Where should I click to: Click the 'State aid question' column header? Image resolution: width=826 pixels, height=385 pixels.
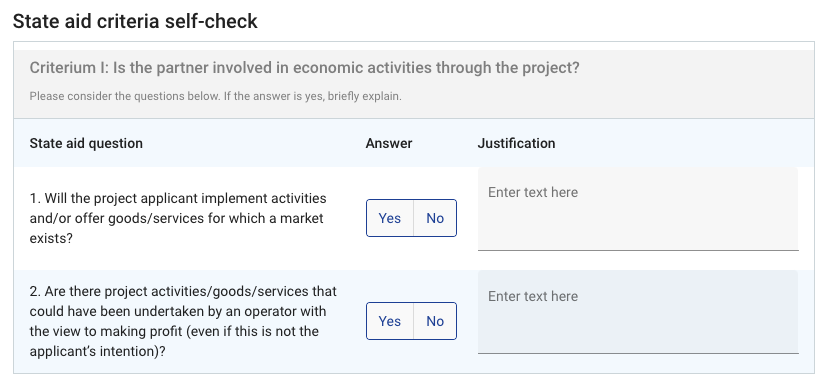(86, 143)
